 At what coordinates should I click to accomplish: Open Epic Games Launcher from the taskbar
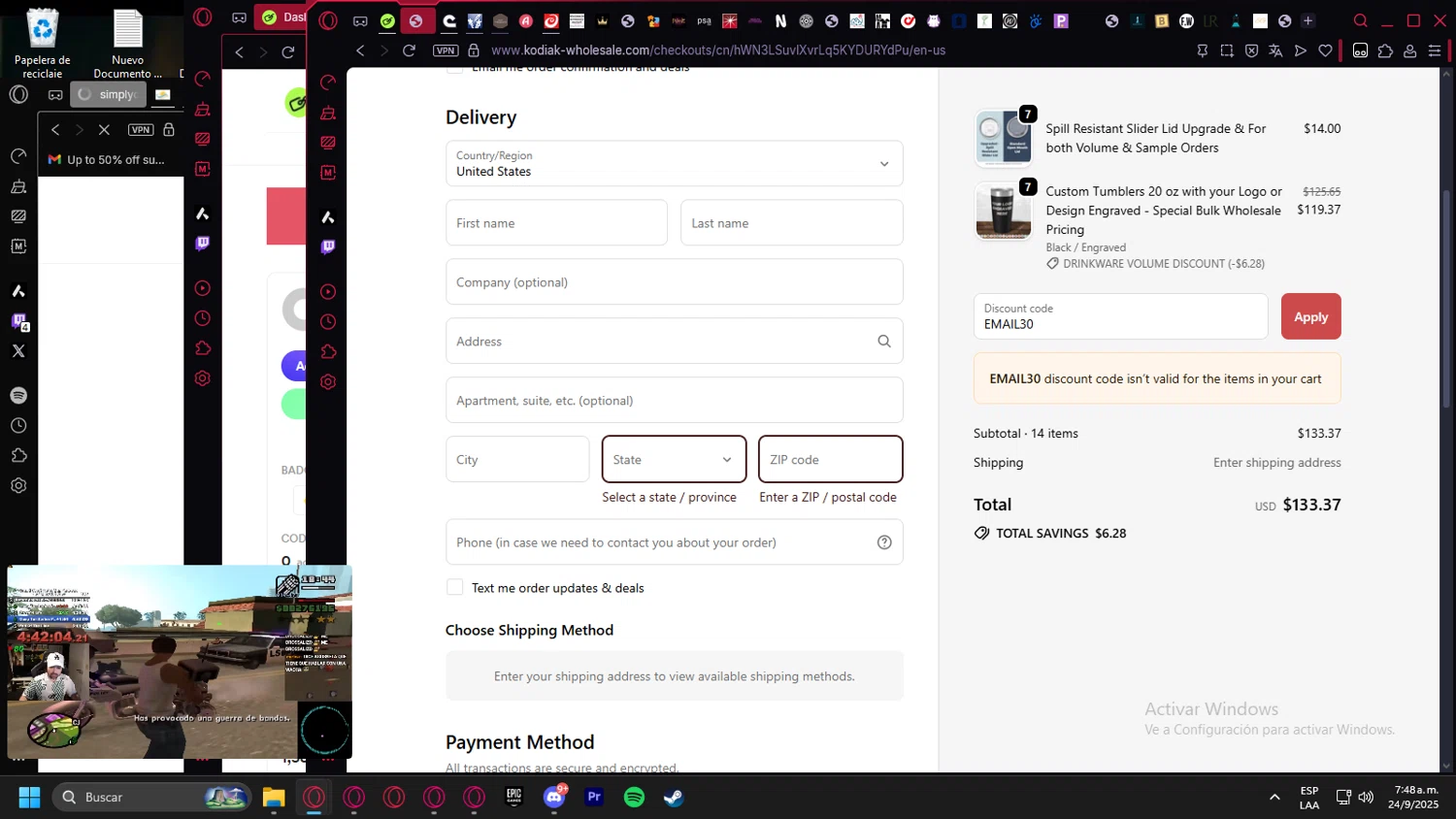(x=514, y=798)
